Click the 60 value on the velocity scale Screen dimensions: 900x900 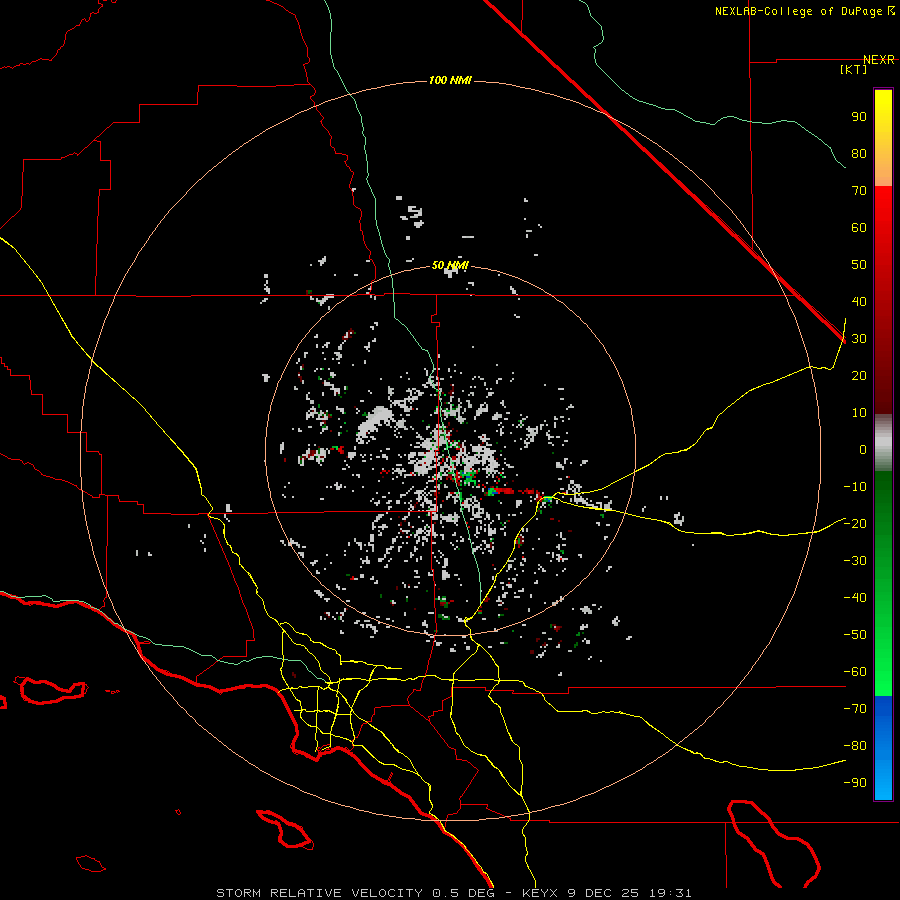coord(859,228)
